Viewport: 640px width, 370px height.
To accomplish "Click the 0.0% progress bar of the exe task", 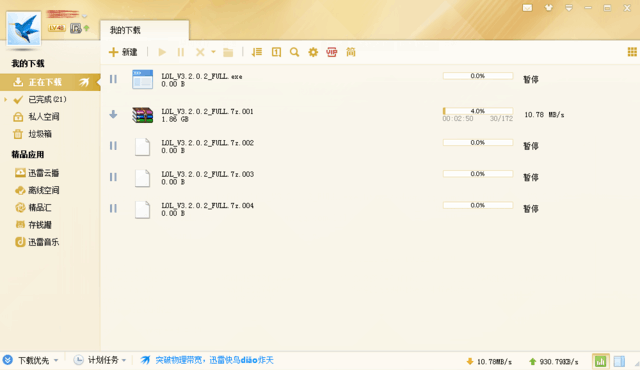I will pos(478,76).
